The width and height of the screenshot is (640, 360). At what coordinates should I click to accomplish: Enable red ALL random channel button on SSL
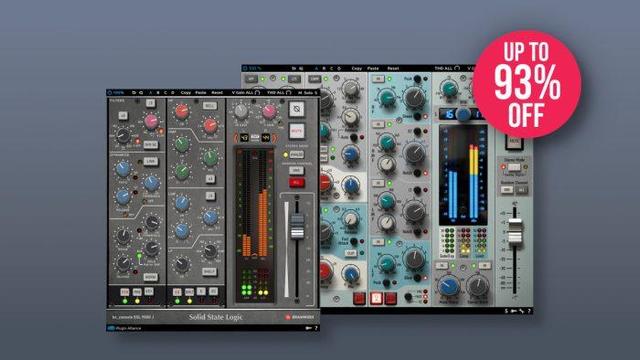pyautogui.click(x=296, y=182)
